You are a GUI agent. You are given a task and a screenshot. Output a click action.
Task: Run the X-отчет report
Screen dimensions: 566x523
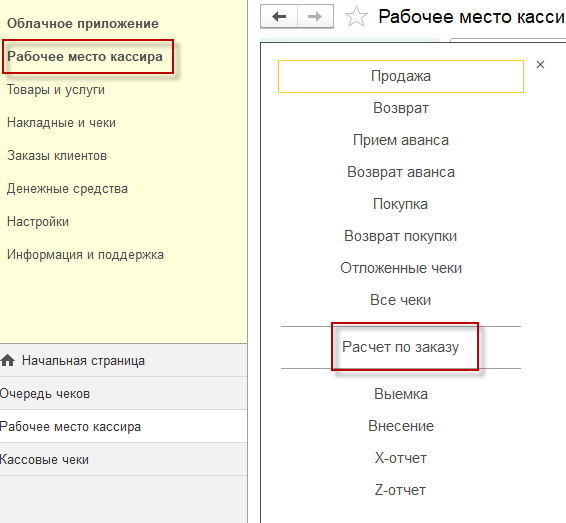[400, 458]
